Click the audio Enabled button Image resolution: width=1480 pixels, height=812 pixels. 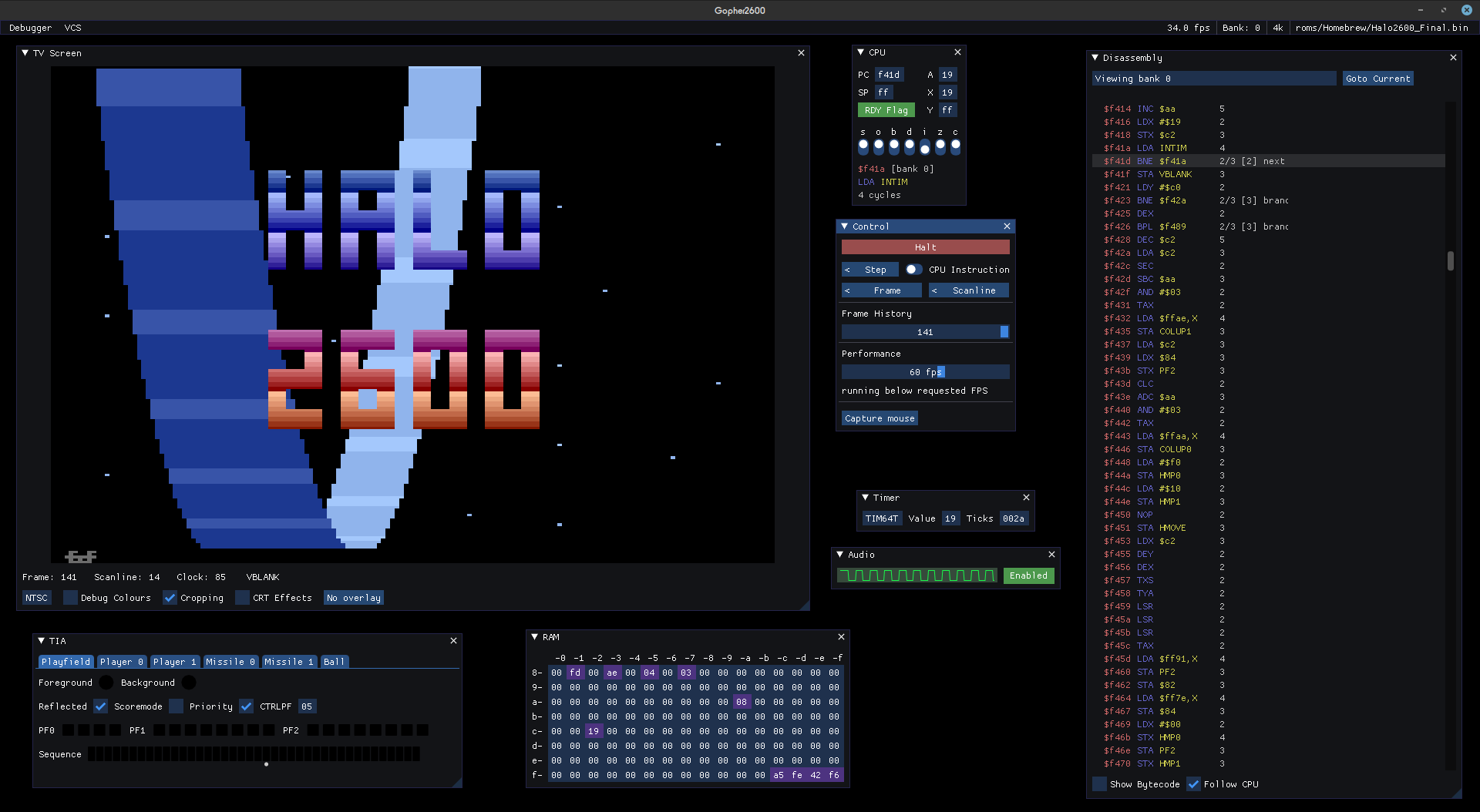pyautogui.click(x=1028, y=575)
